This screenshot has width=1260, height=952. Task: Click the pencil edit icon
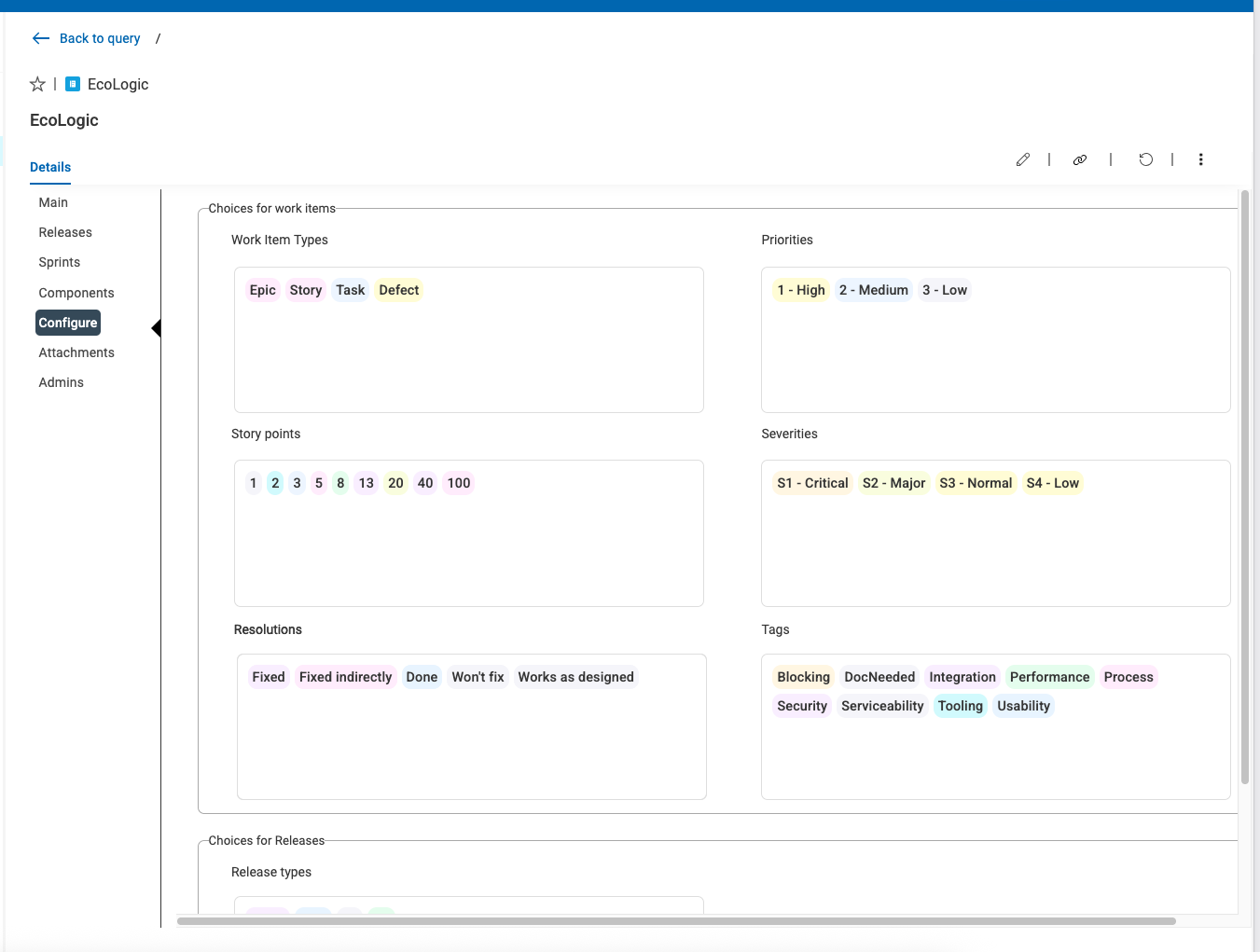click(x=1023, y=159)
